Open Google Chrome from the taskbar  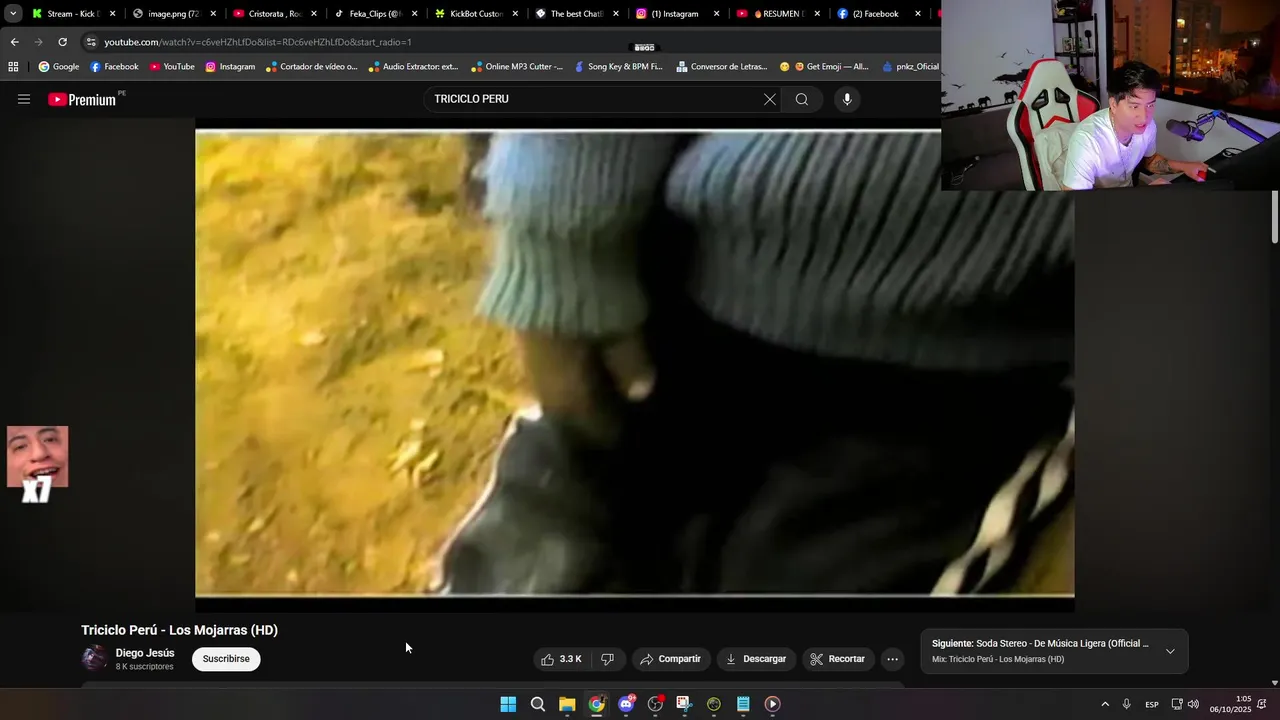pos(596,704)
